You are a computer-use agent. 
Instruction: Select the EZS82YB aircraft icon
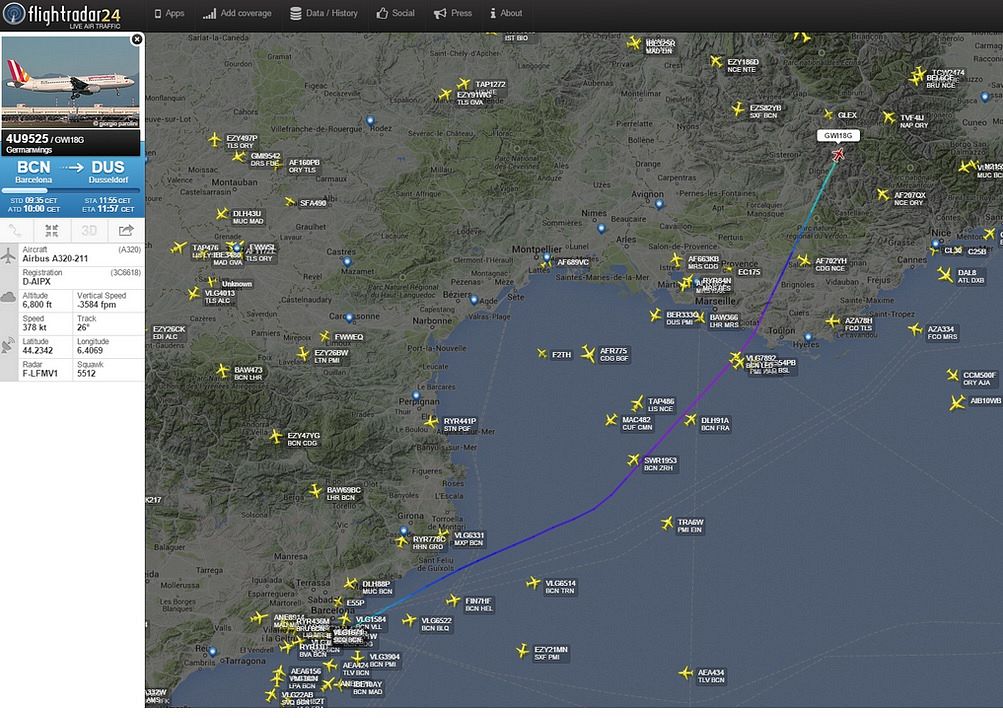click(x=738, y=109)
